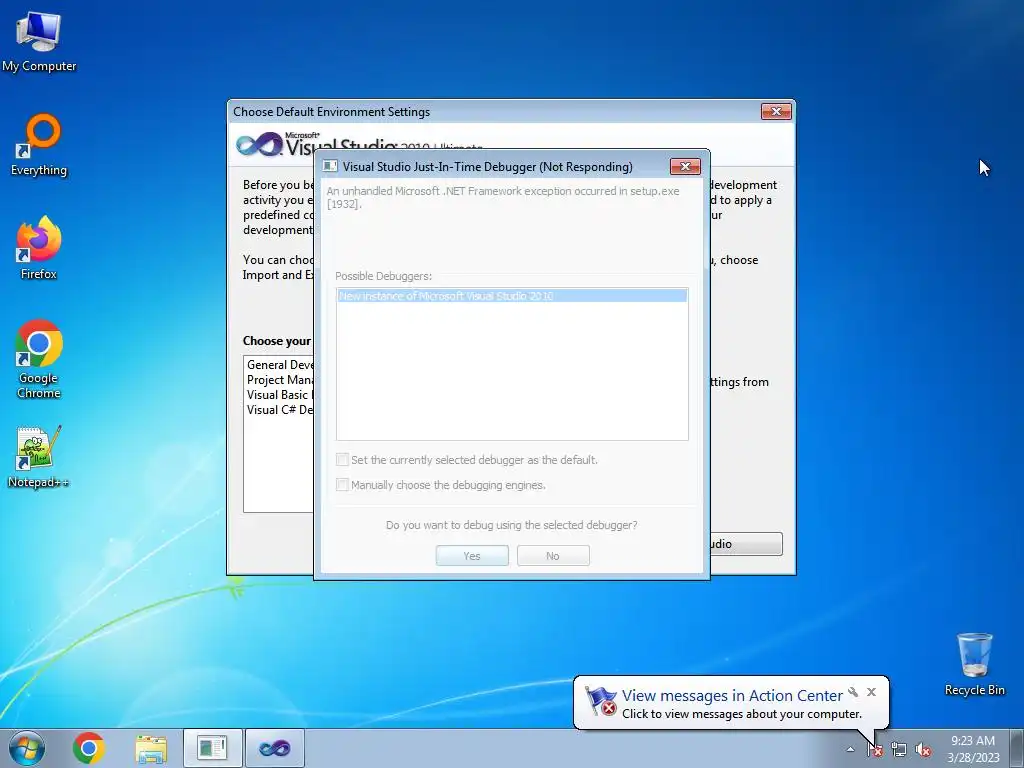Close the Just-In-Time Debugger dialog
Screen dimensions: 1024x768
click(x=685, y=167)
